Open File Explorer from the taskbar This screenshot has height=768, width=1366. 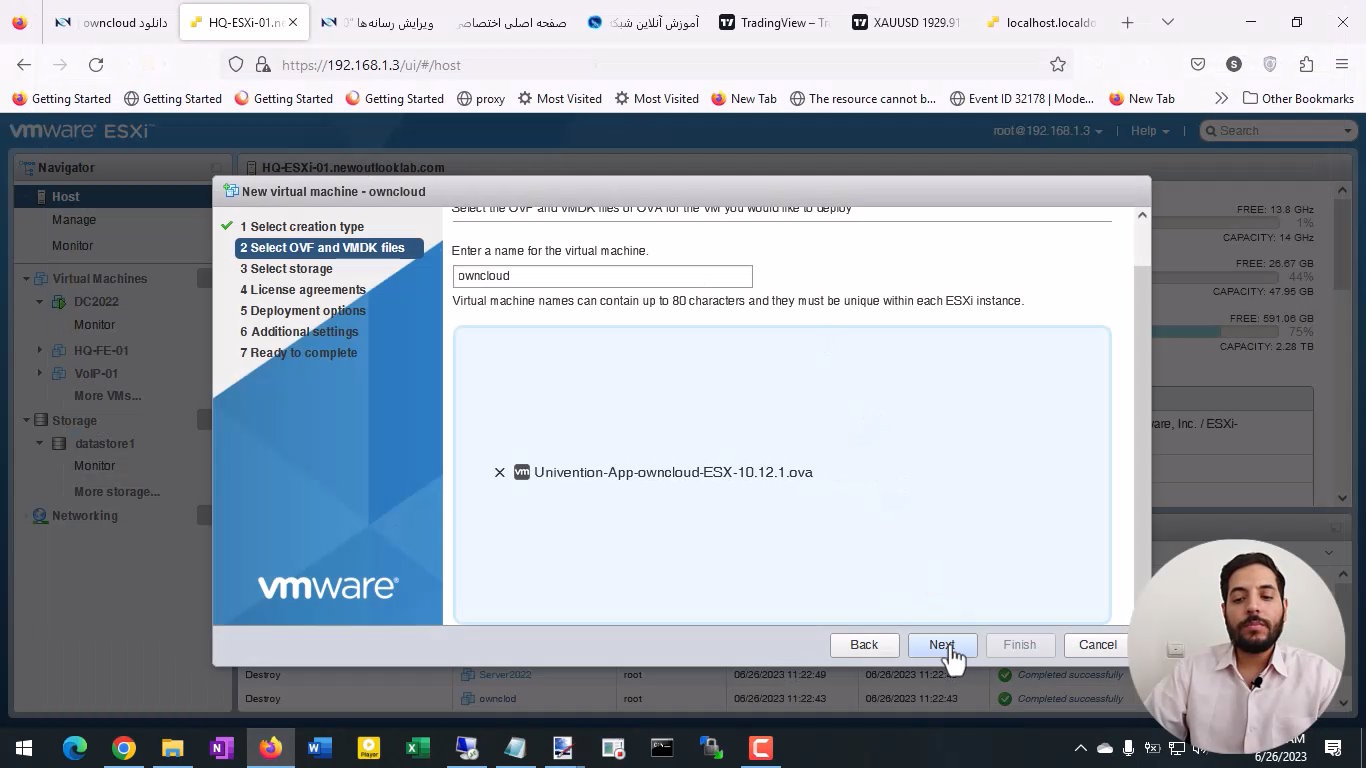coord(173,747)
